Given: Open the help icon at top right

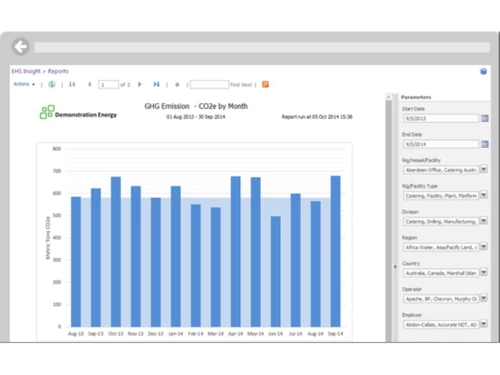Looking at the screenshot, I should [483, 71].
